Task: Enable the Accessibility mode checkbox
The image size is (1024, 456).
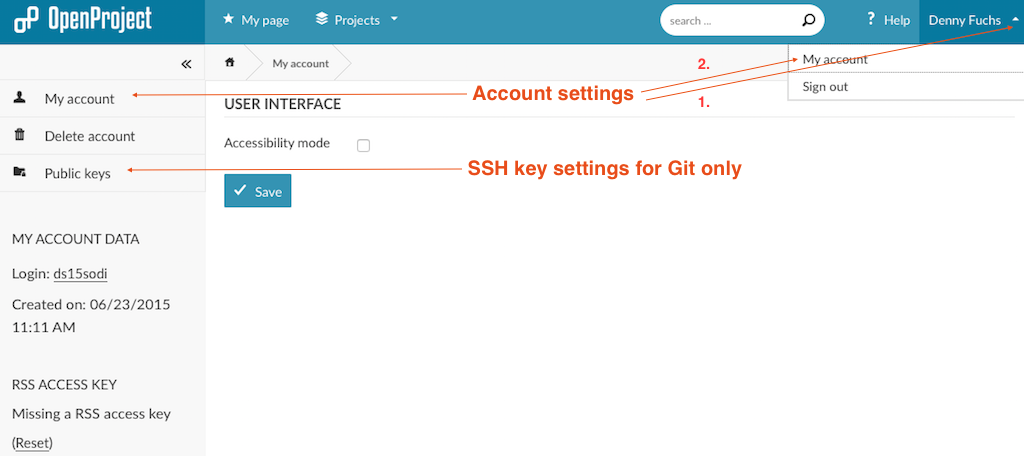Action: [x=363, y=145]
